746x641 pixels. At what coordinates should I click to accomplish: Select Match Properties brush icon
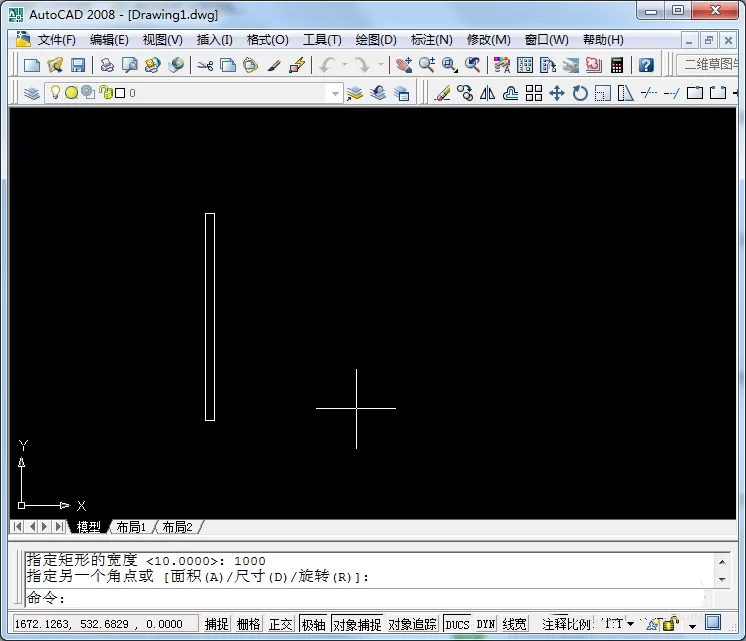point(274,65)
